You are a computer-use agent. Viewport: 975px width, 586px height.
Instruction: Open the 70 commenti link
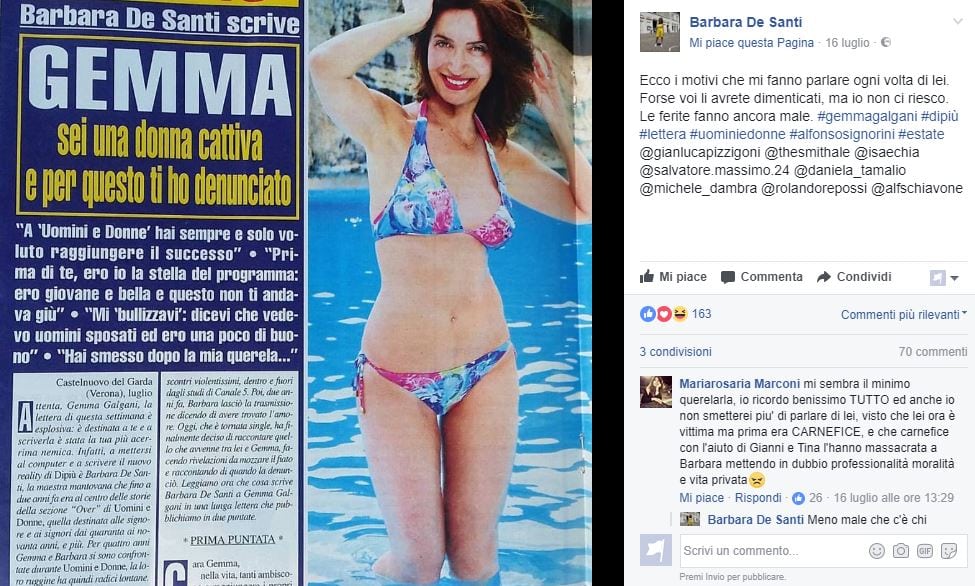click(x=933, y=351)
